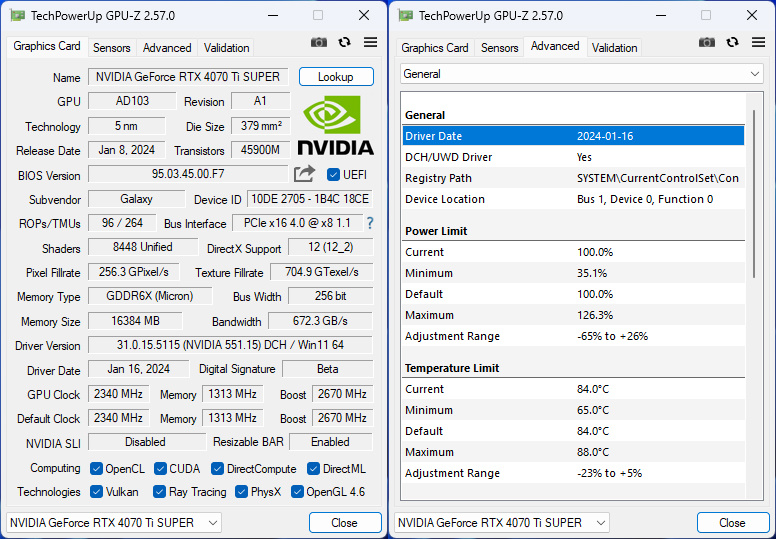This screenshot has width=776, height=539.
Task: Open the GPU selector dropdown in right window
Action: (501, 523)
